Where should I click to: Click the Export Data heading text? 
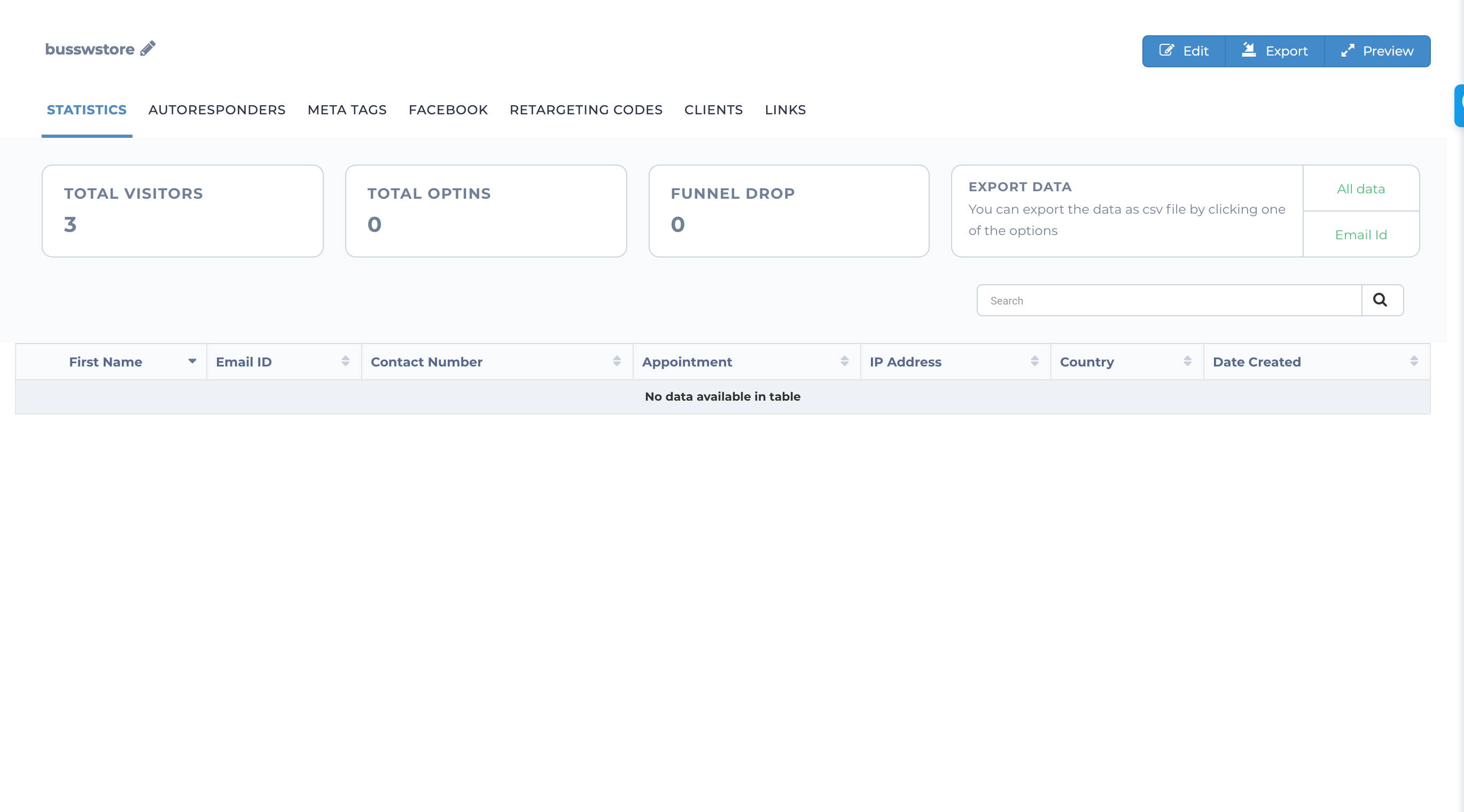1019,187
